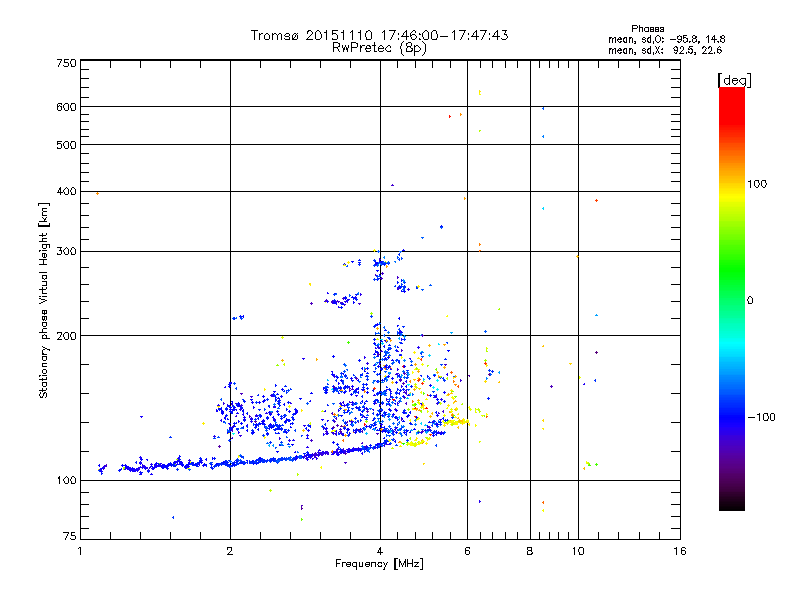The image size is (800, 600).
Task: Click the 400 km y-axis label
Action: (66, 191)
